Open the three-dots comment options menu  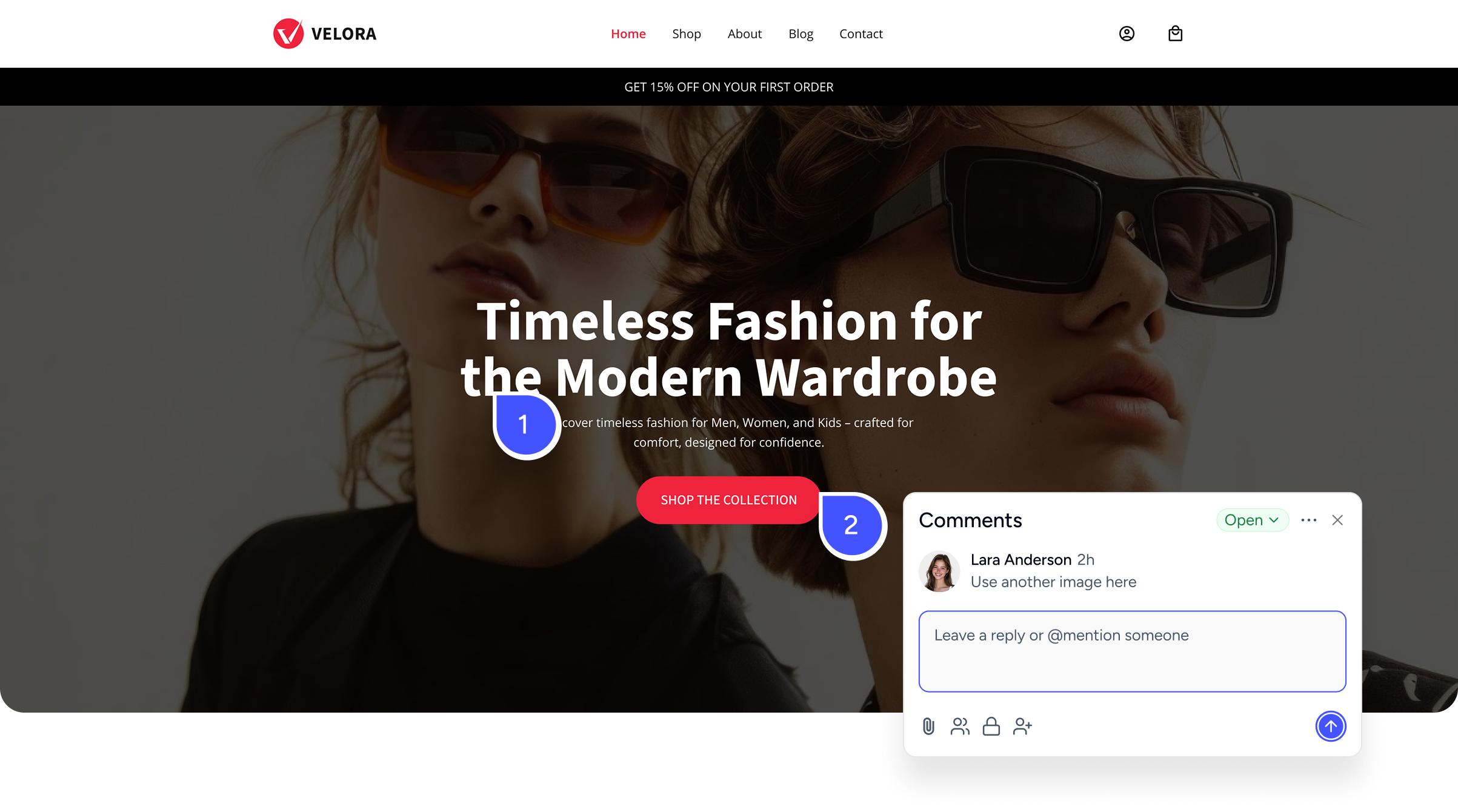click(1309, 520)
